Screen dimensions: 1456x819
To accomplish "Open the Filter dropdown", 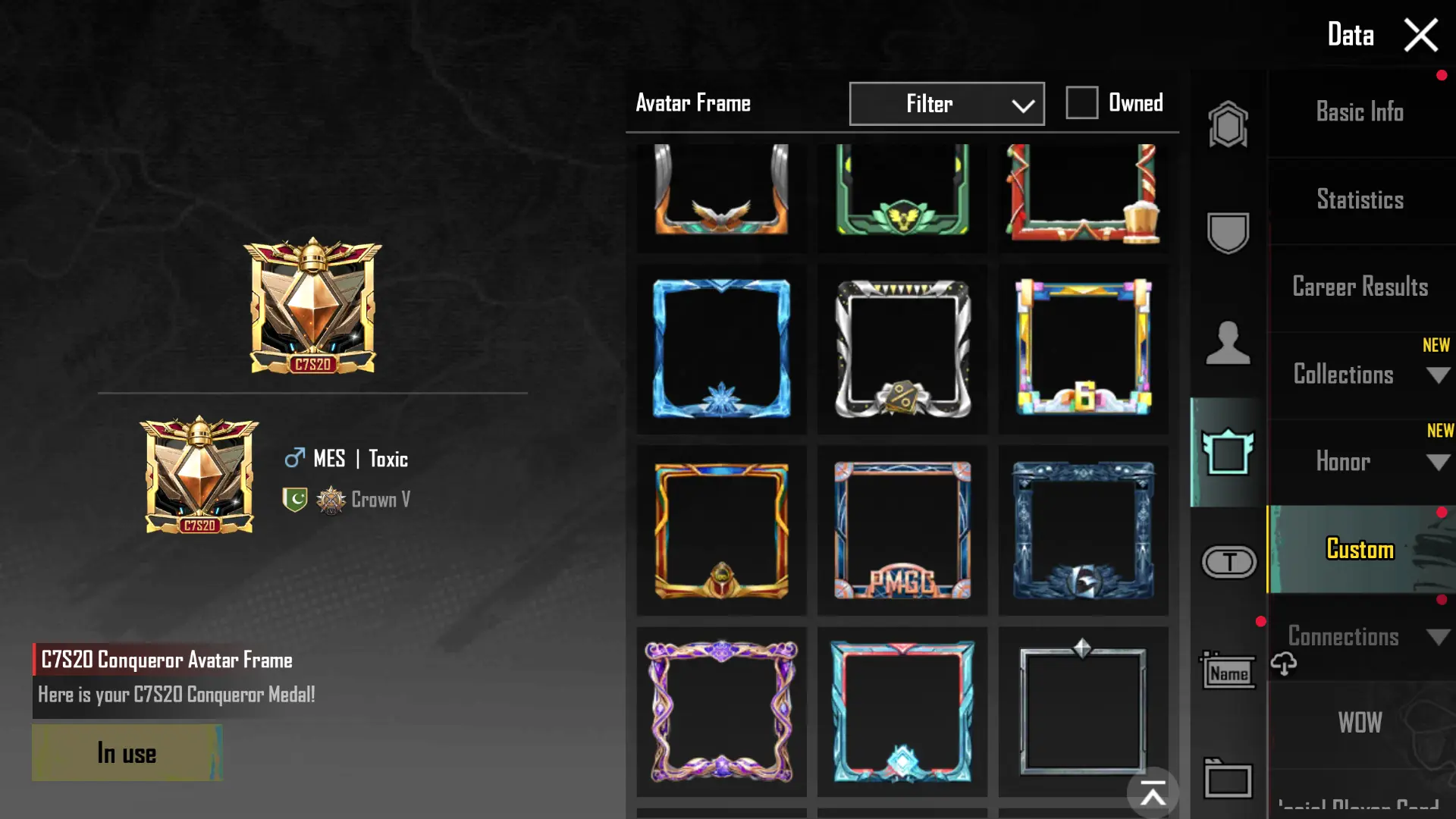I will (x=946, y=104).
